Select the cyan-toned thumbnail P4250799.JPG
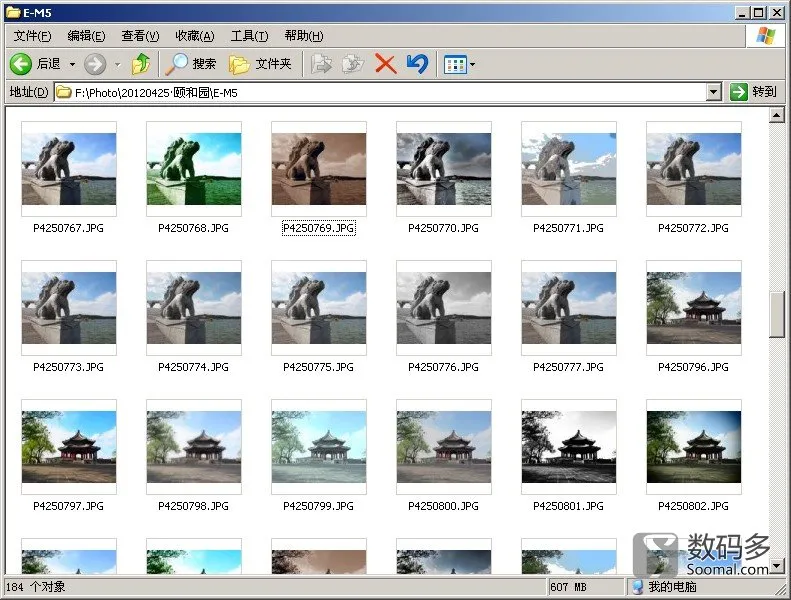The width and height of the screenshot is (791, 600). point(319,447)
